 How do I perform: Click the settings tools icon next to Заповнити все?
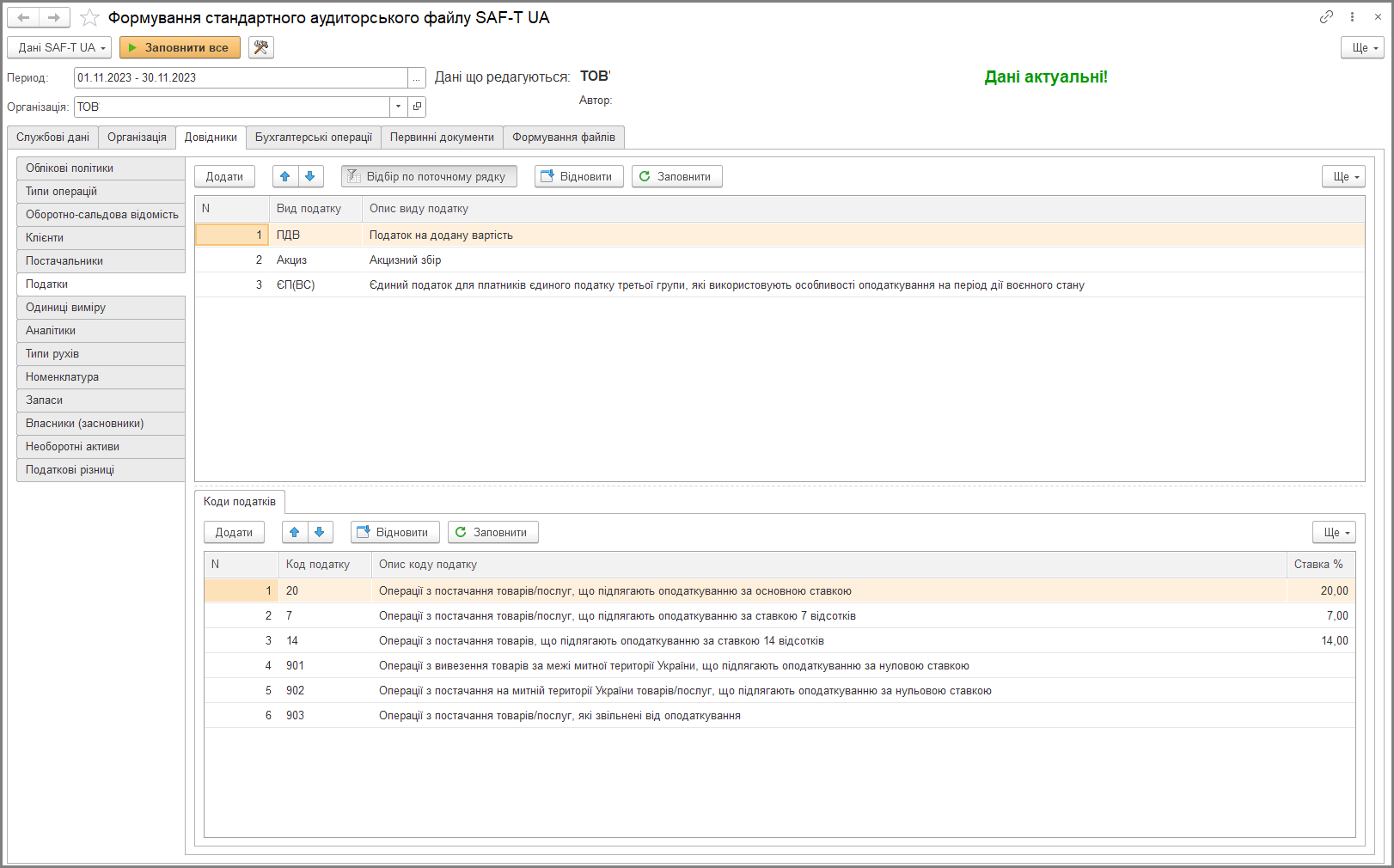[x=261, y=47]
